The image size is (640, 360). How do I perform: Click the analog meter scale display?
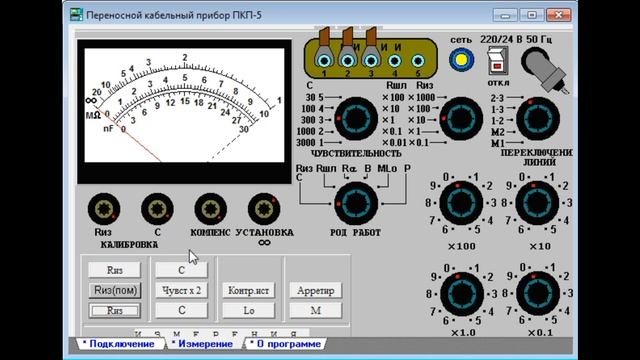[184, 105]
